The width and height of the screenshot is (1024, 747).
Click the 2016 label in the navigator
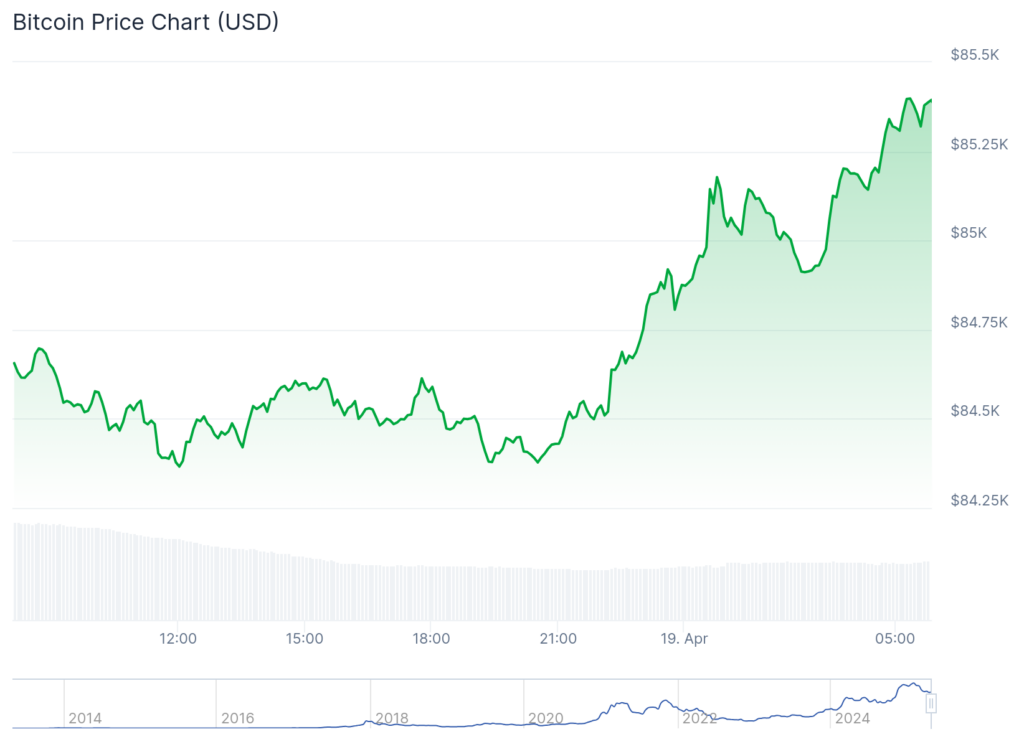click(238, 718)
